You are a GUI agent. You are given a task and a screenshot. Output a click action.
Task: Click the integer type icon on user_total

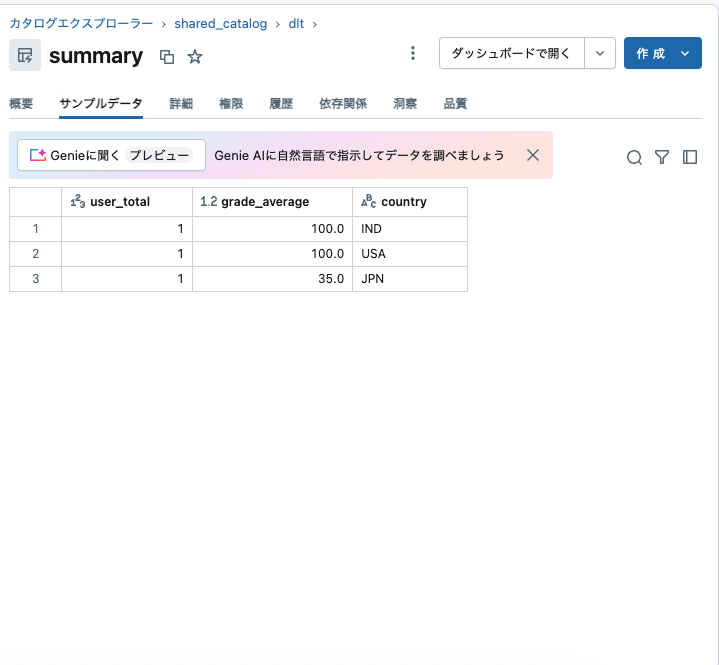click(x=77, y=201)
